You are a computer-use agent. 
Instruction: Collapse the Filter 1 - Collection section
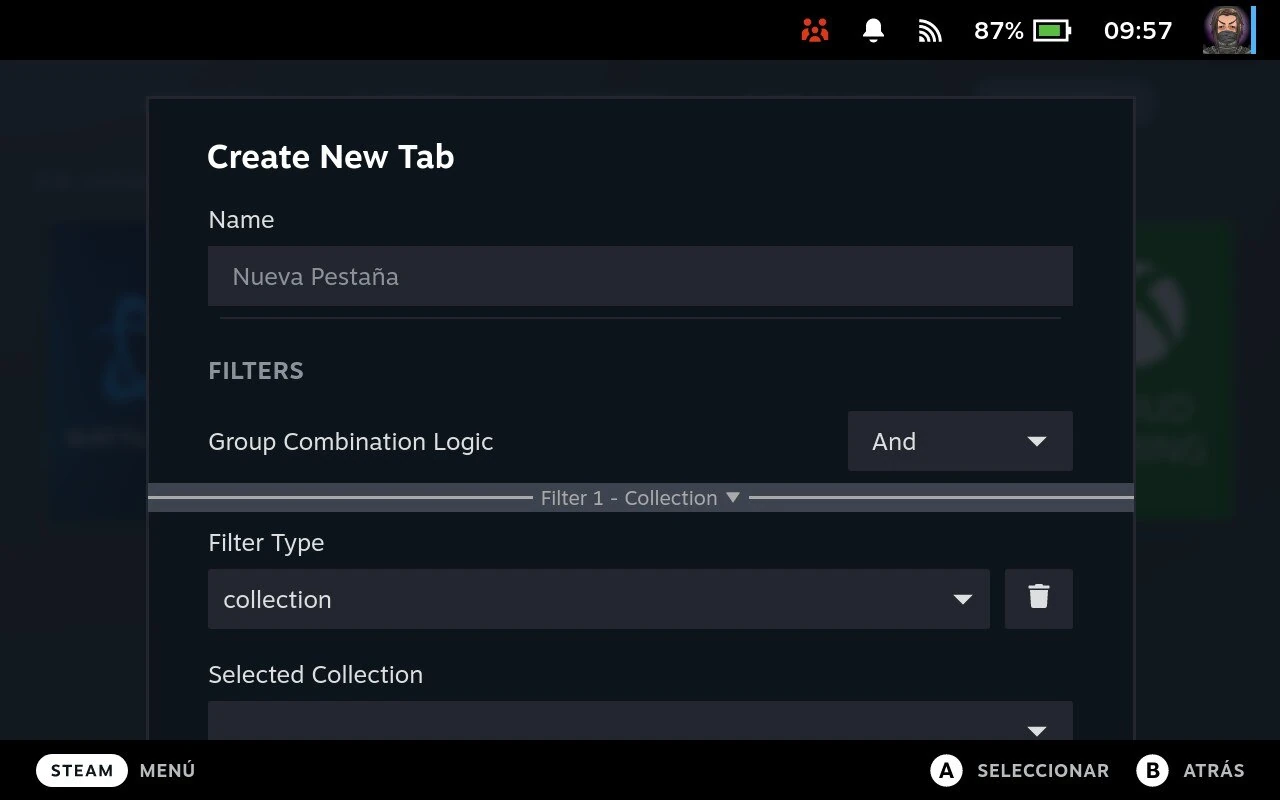click(640, 497)
